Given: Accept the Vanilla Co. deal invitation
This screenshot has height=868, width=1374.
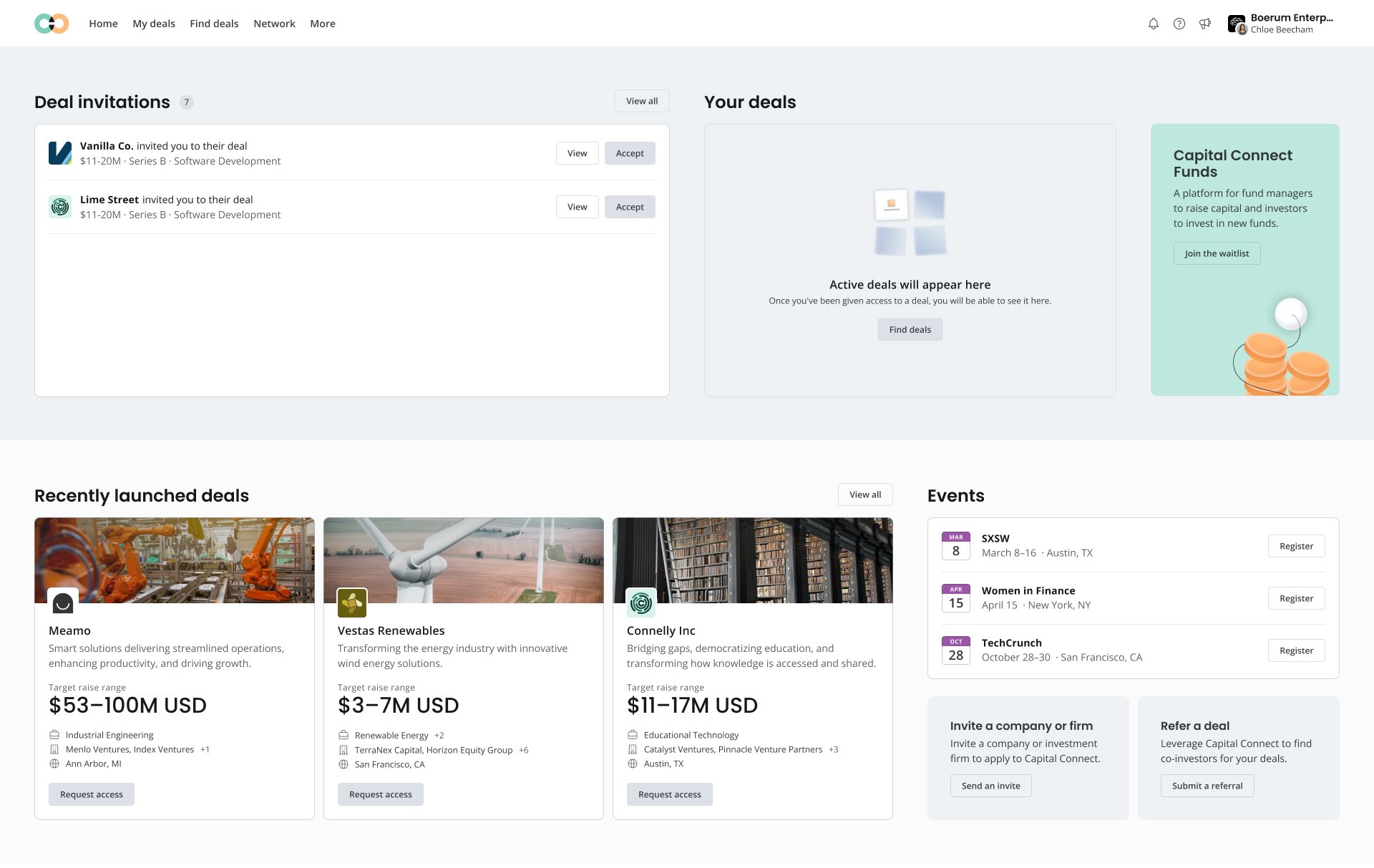Looking at the screenshot, I should coord(630,153).
